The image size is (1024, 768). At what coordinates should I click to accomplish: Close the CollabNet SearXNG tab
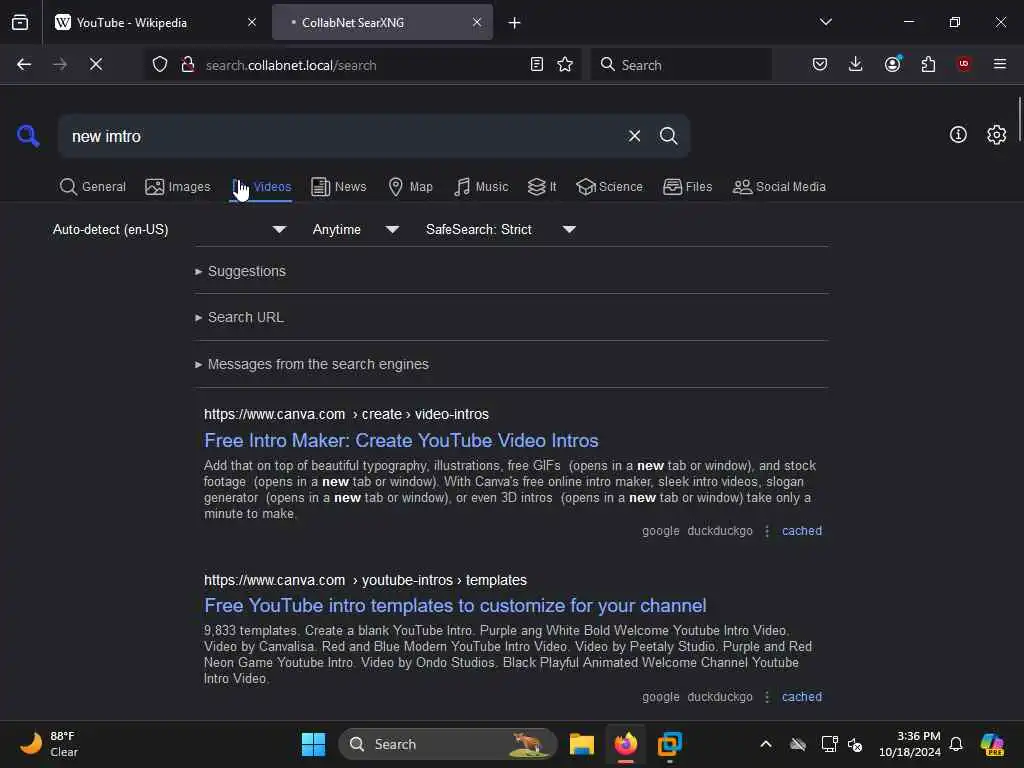pos(477,22)
